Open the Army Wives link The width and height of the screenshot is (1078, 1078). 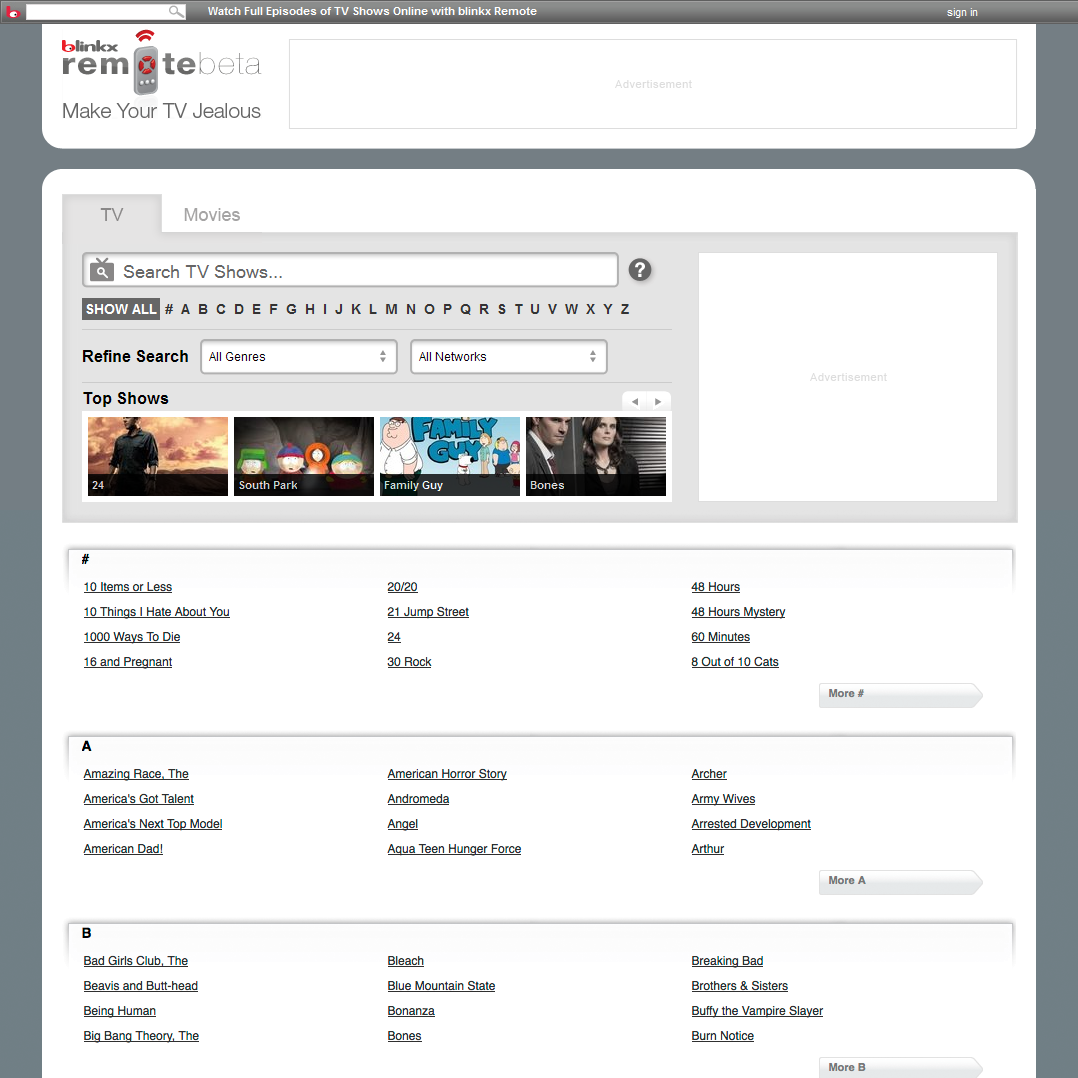click(723, 799)
